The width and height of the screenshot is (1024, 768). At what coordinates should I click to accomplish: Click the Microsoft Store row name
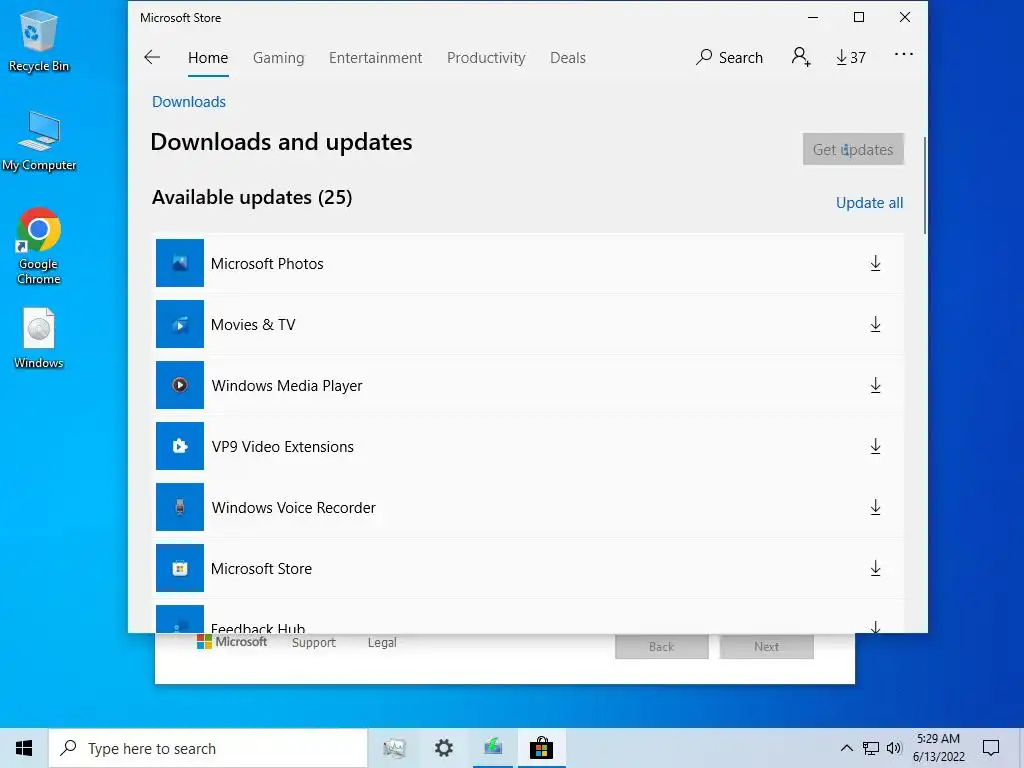point(261,568)
